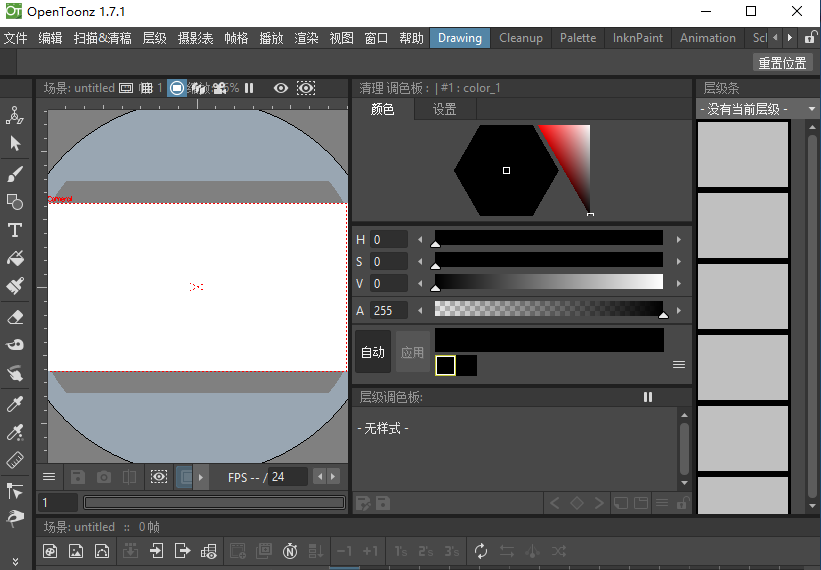Click the Toggle Edit In Place icon

(208, 551)
